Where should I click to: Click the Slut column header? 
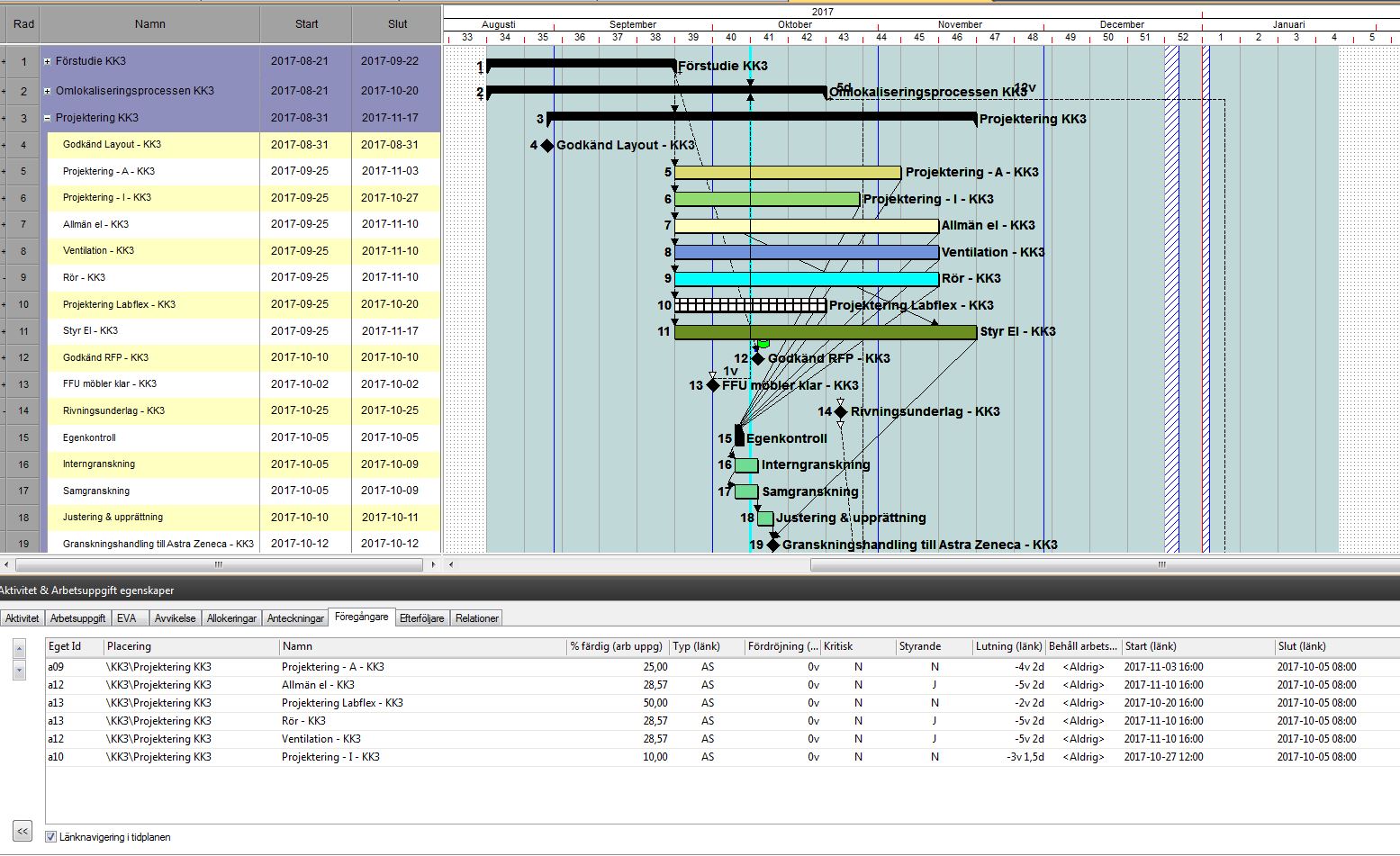click(397, 24)
